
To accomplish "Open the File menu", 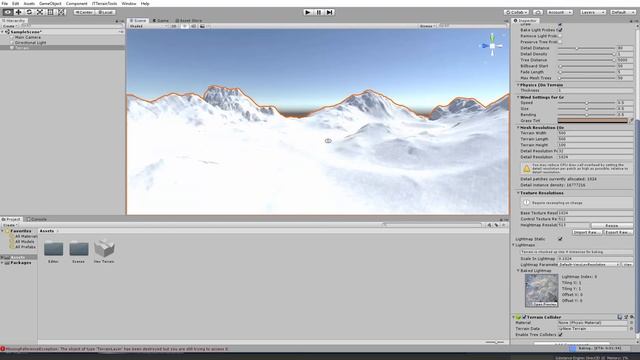I will (x=4, y=3).
